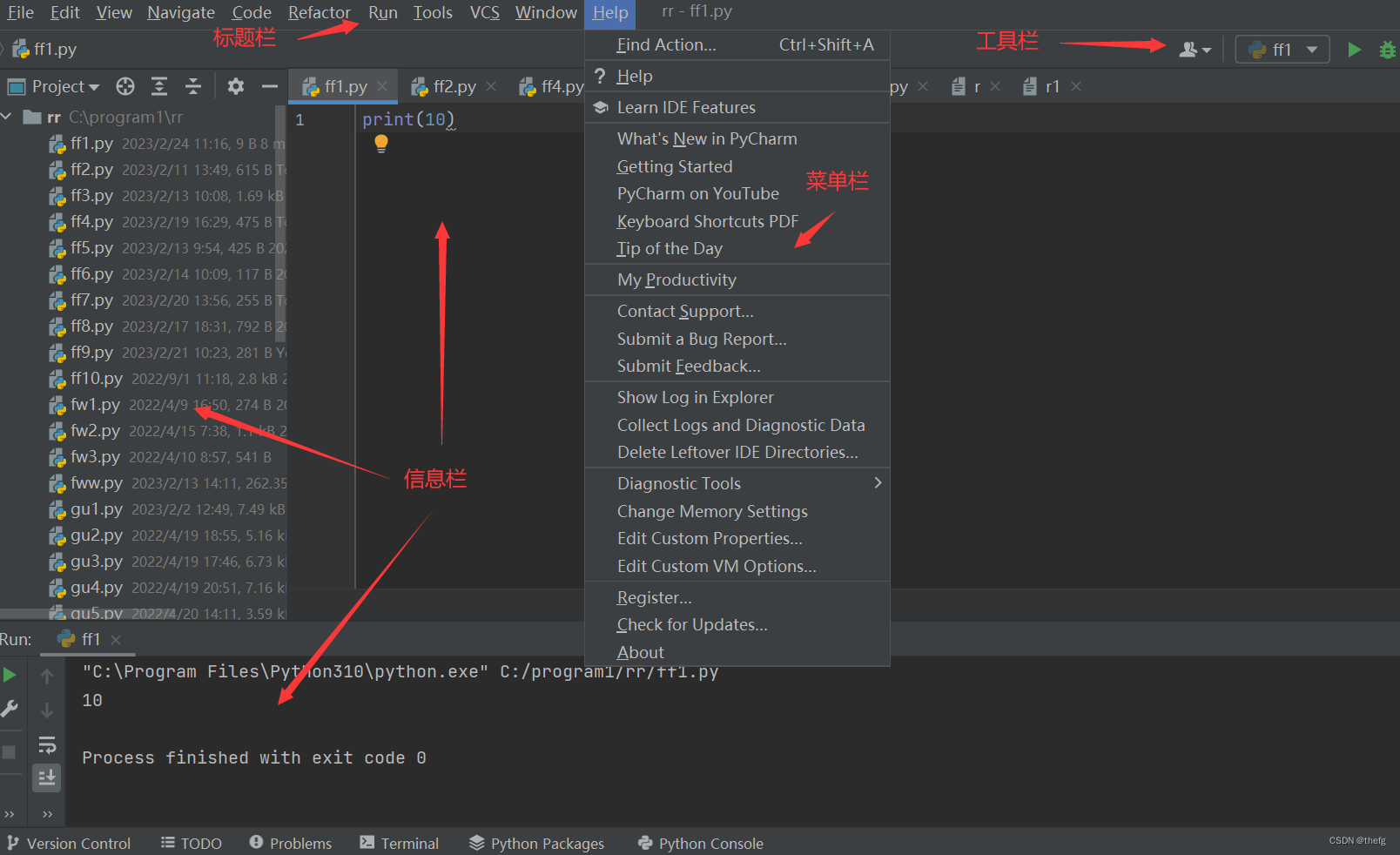
Task: Close the r editor tab
Action: coord(995,86)
